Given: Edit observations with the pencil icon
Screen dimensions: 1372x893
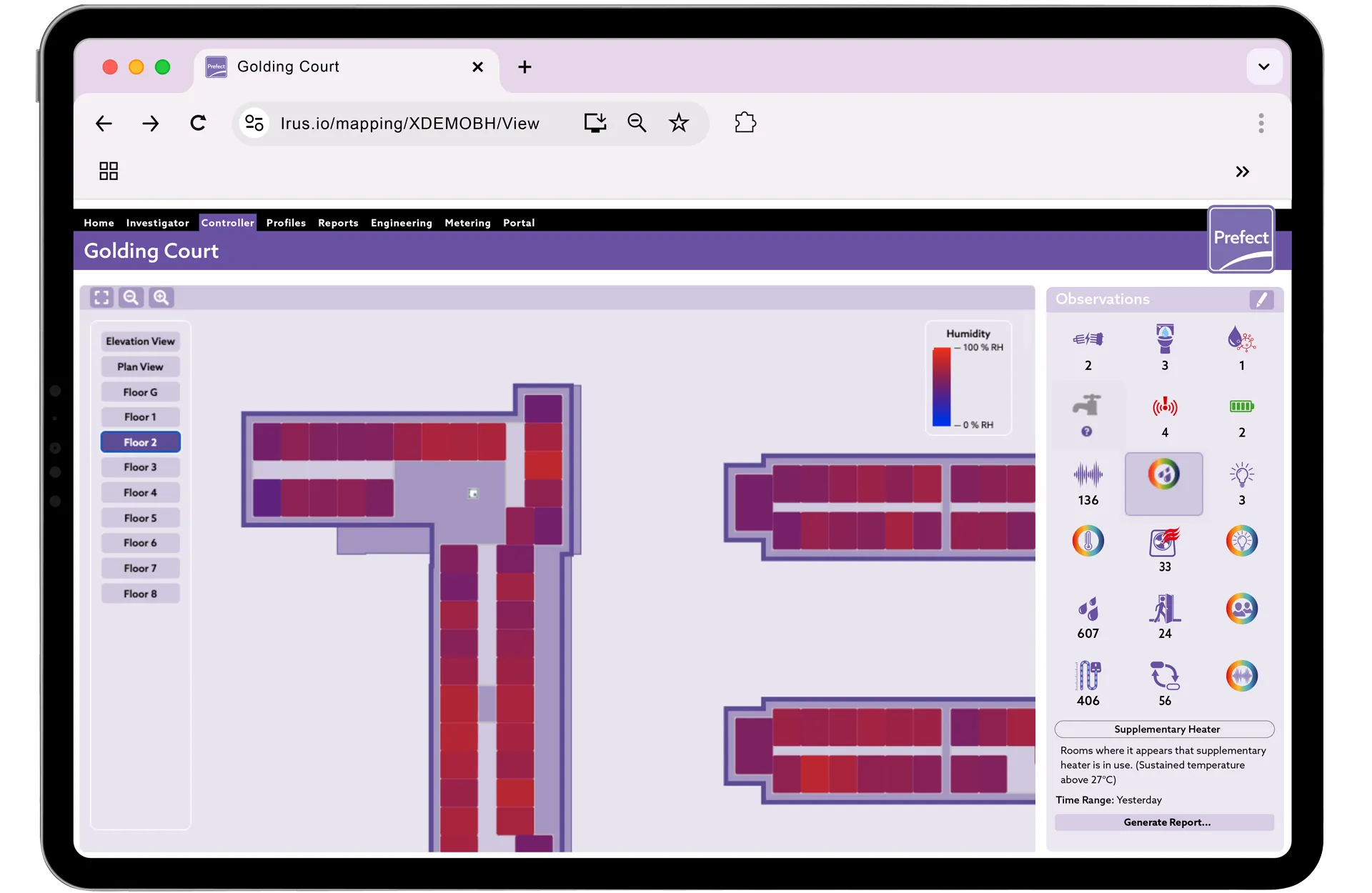Looking at the screenshot, I should click(x=1261, y=299).
